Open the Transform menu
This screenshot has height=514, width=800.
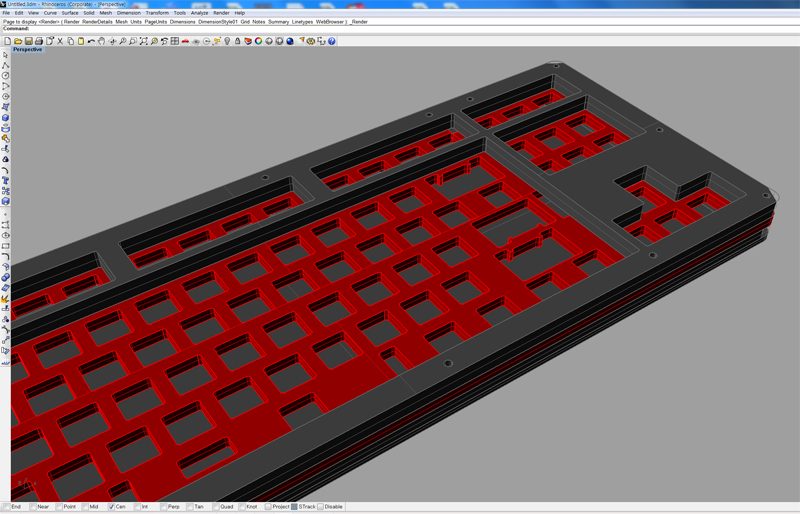pos(157,13)
